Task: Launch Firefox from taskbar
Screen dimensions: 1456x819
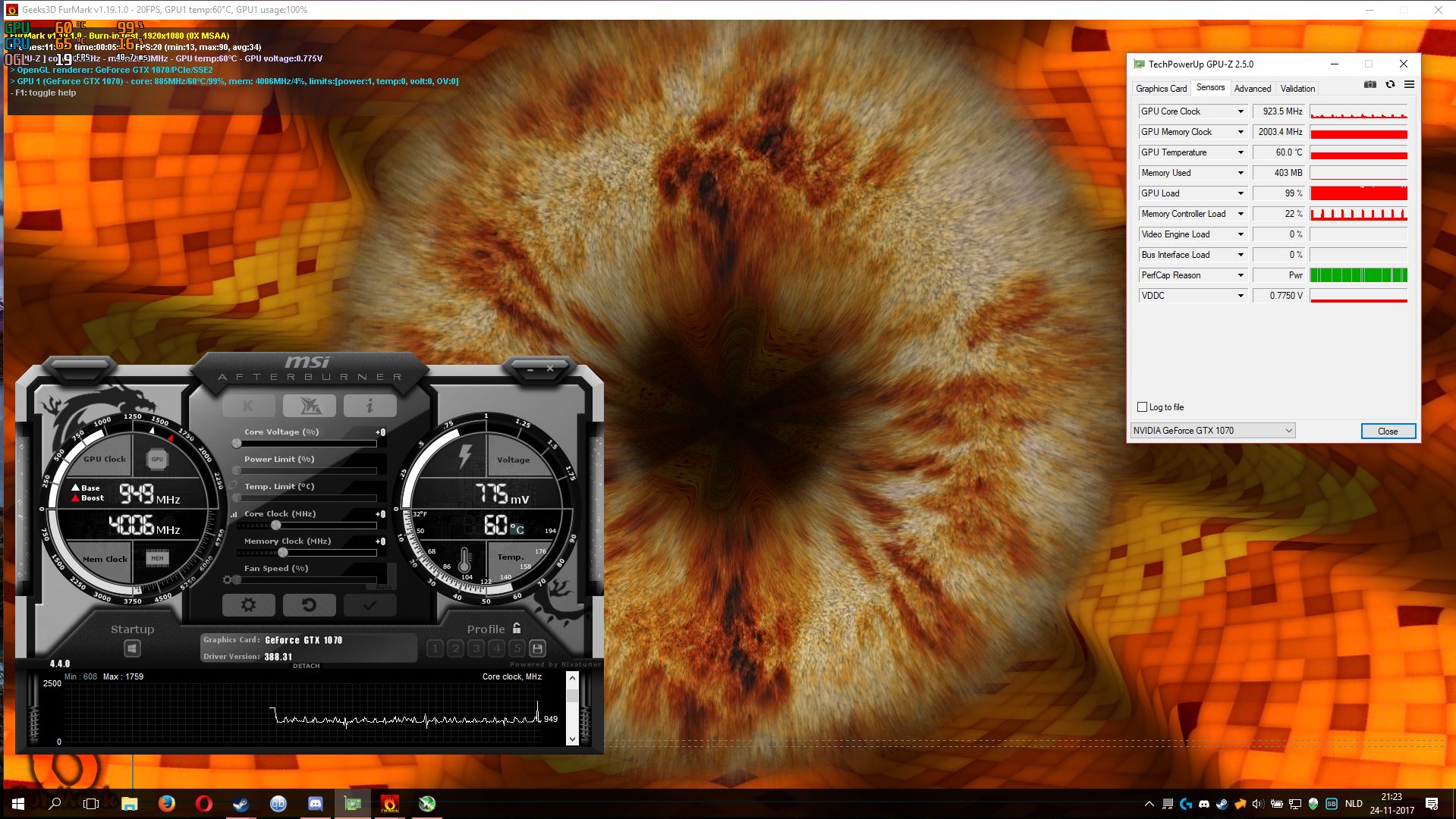Action: (166, 804)
